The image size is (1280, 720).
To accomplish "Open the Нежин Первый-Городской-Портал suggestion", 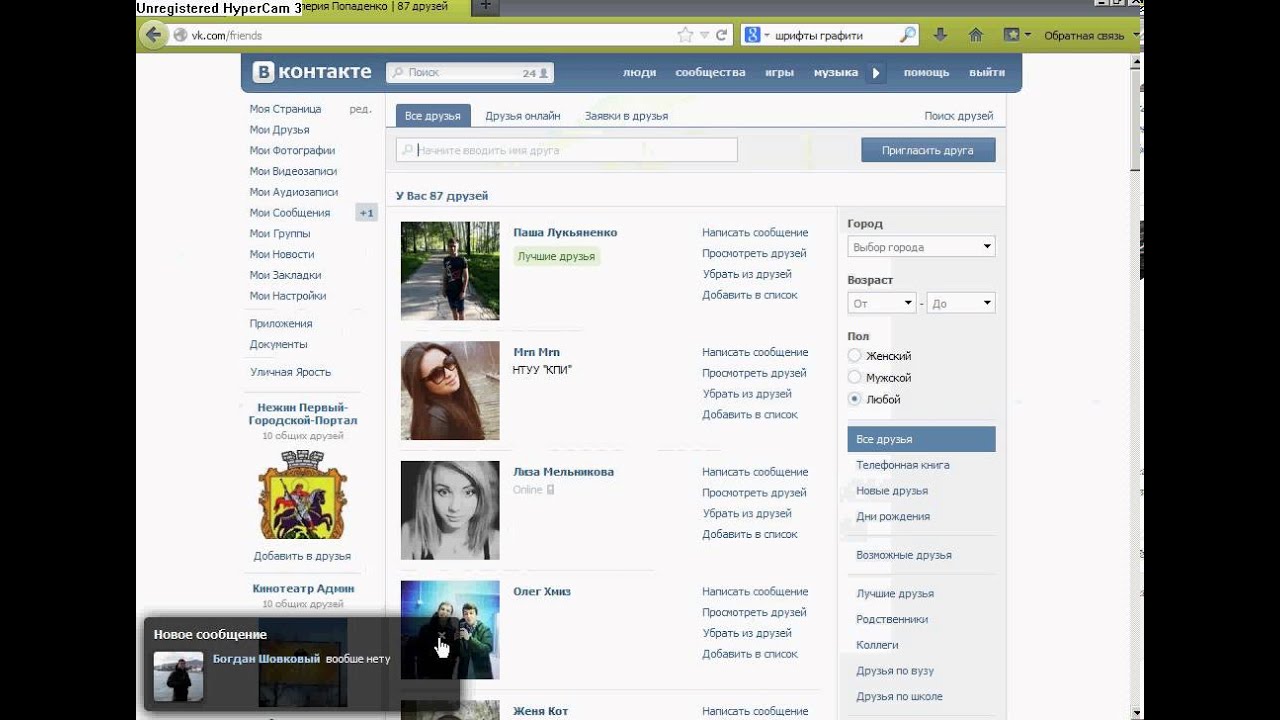I will pos(302,414).
